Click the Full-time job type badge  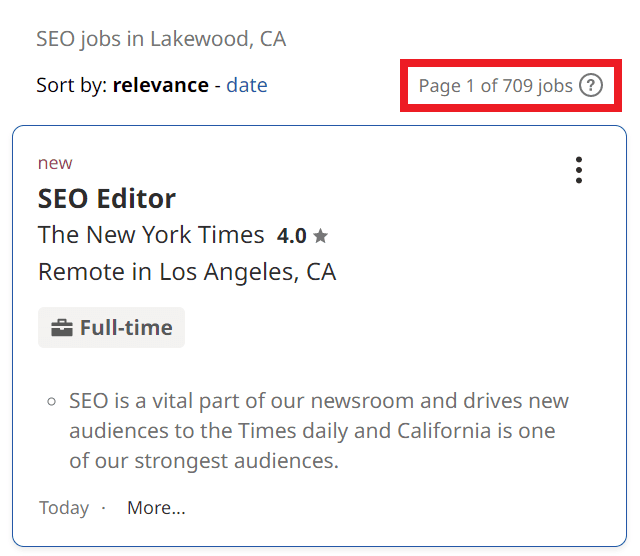[111, 327]
